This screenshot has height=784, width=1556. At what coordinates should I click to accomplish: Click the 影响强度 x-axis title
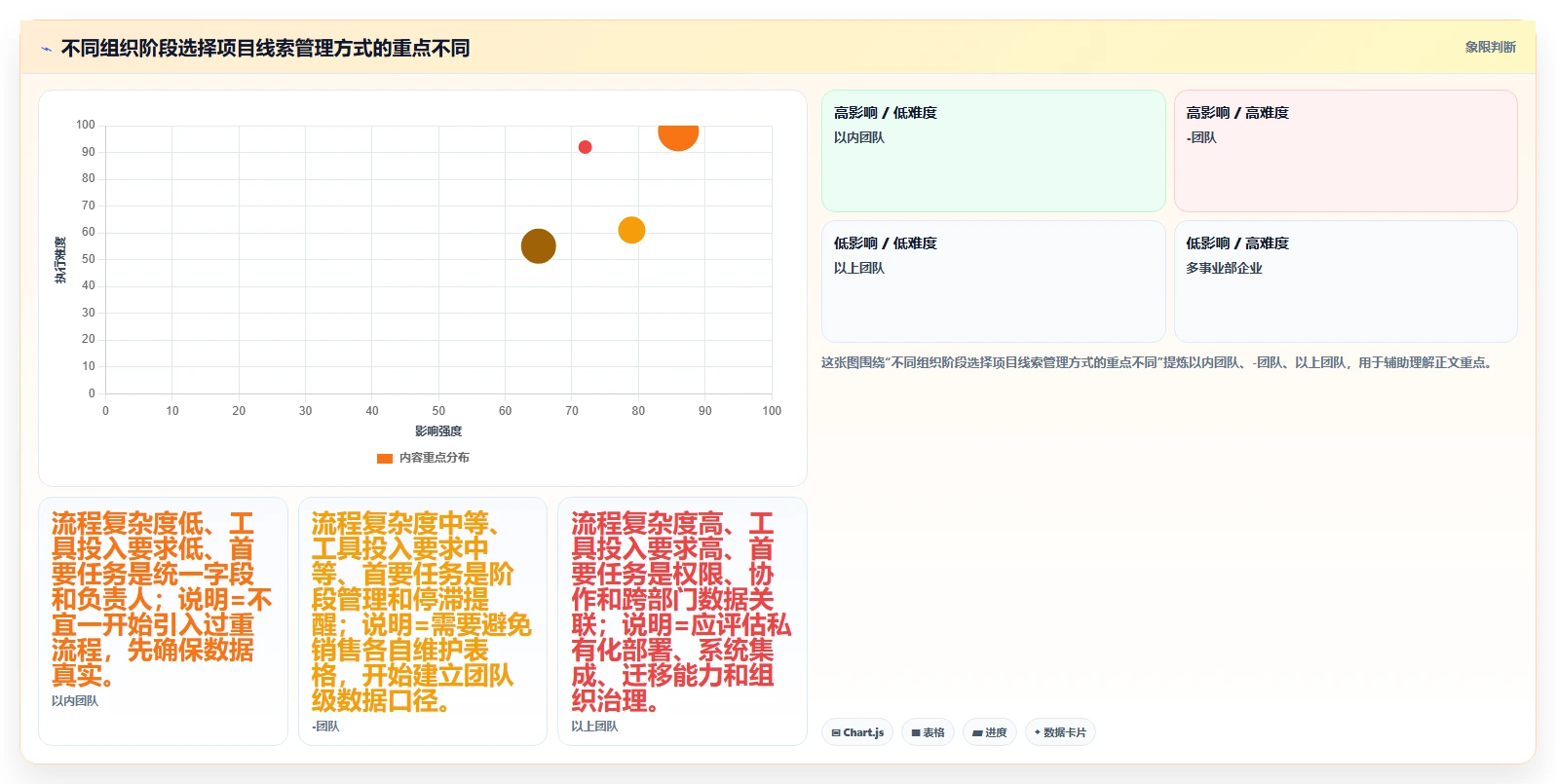tap(438, 431)
